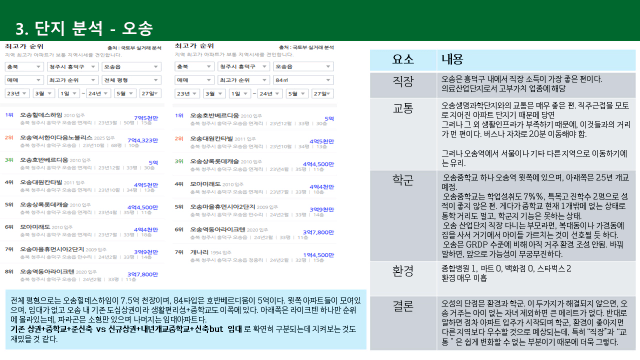Image resolution: width=640 pixels, height=360 pixels.
Task: Open the 청주시 흥덕구 dropdown in 84㎡ panel
Action: point(243,67)
